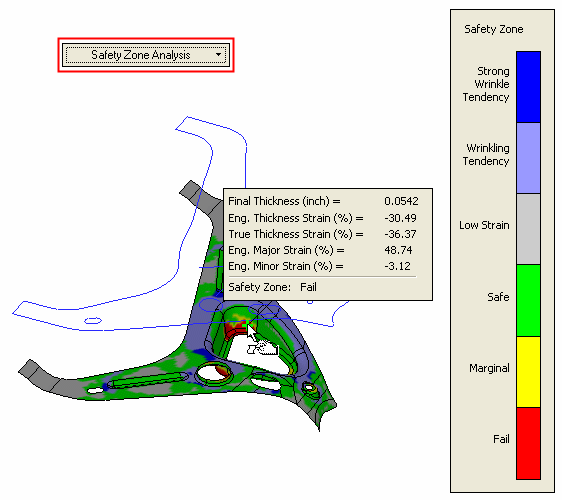Select the dark blue Strong Wrinkle Tendency swatch
The image size is (562, 500).
tap(528, 87)
